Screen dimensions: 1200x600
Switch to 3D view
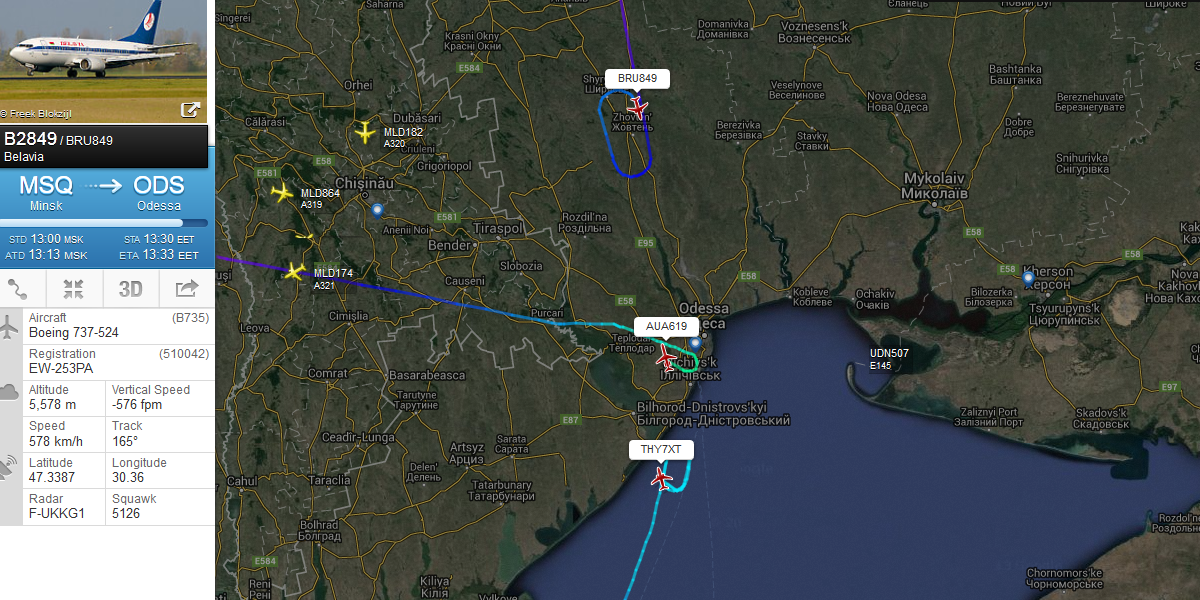[x=131, y=289]
